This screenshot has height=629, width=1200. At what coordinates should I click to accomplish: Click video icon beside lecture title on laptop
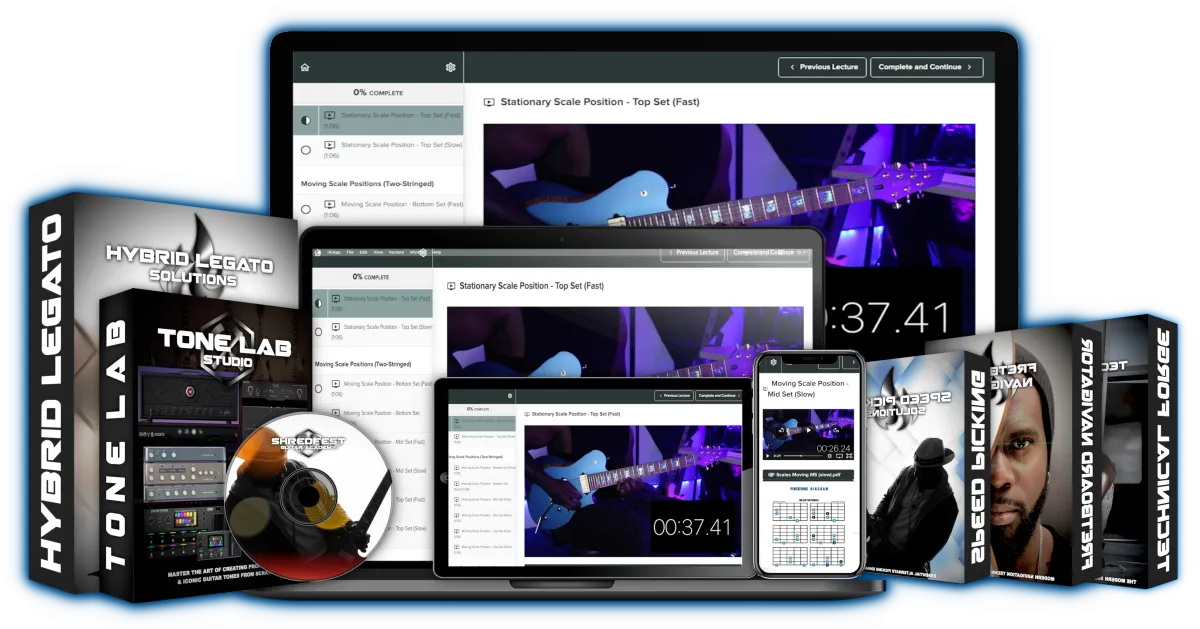point(452,286)
